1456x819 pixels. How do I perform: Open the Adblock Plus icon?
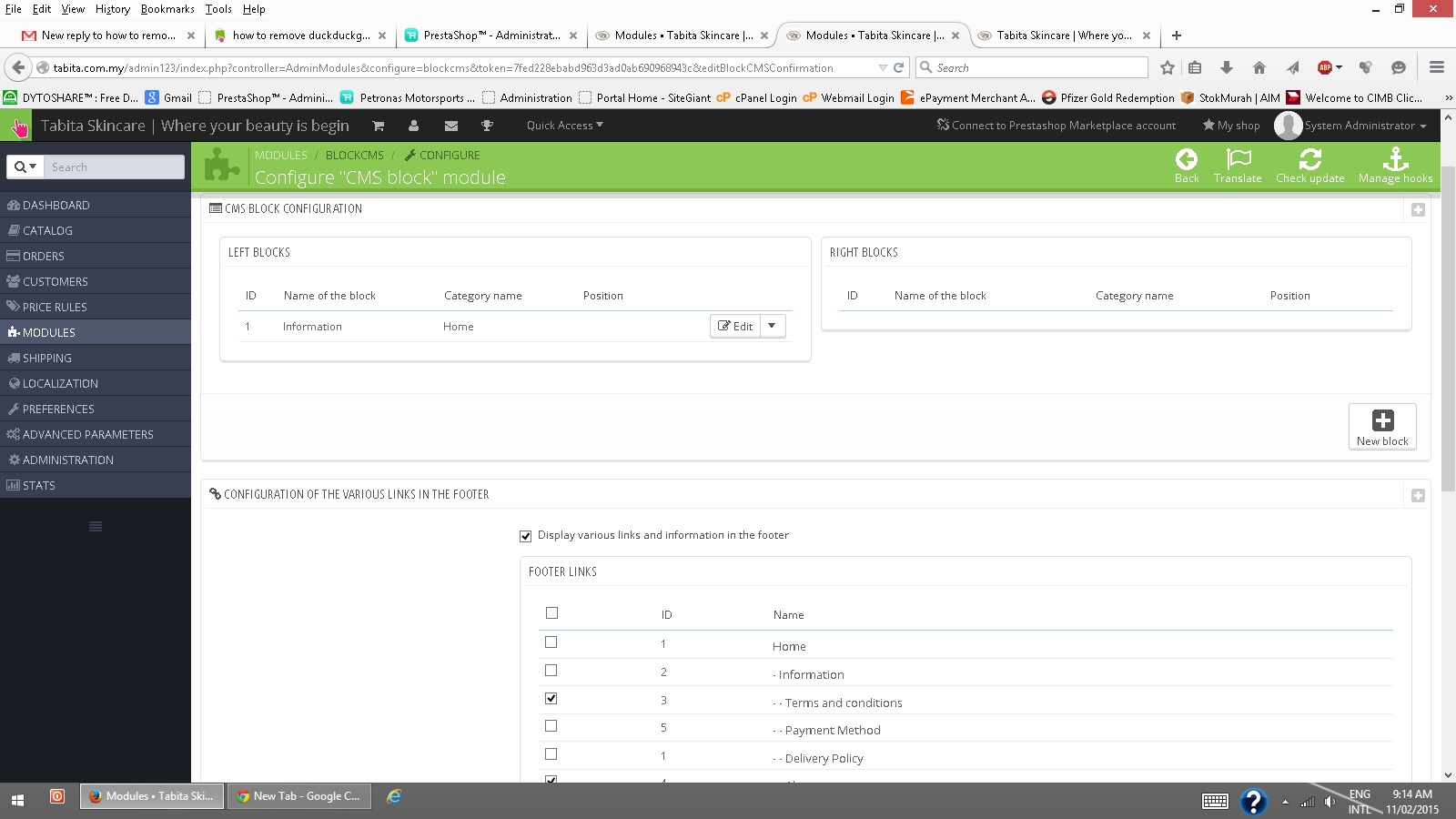coord(1326,67)
